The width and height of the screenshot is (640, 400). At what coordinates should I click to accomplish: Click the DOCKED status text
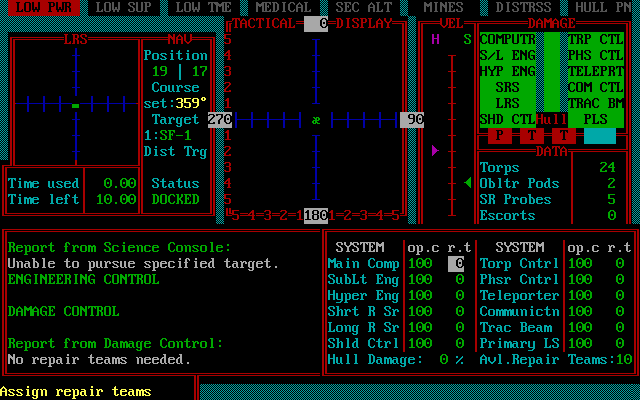tap(176, 199)
